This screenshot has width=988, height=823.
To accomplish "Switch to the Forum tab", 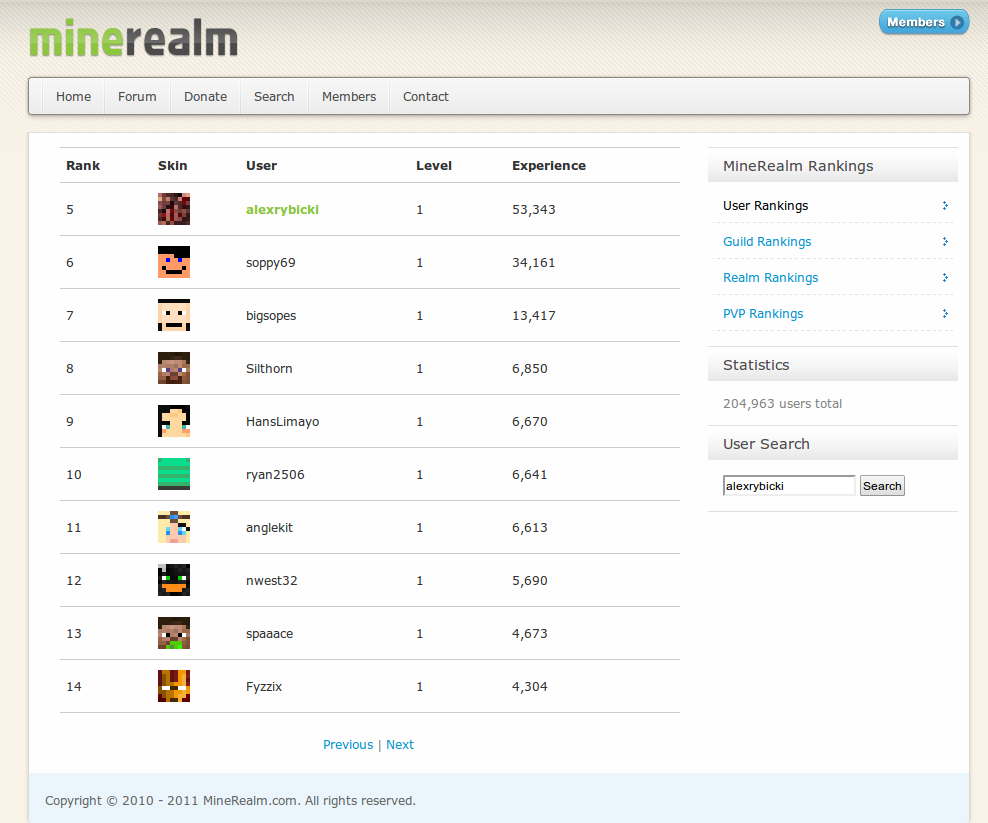I will [x=137, y=96].
